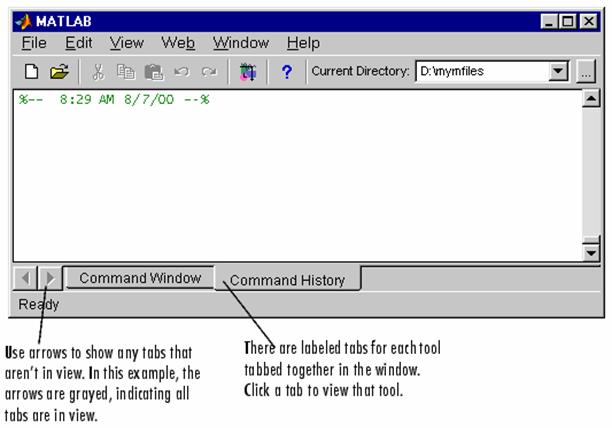Launch Simulink from the toolbar icon

pyautogui.click(x=248, y=72)
